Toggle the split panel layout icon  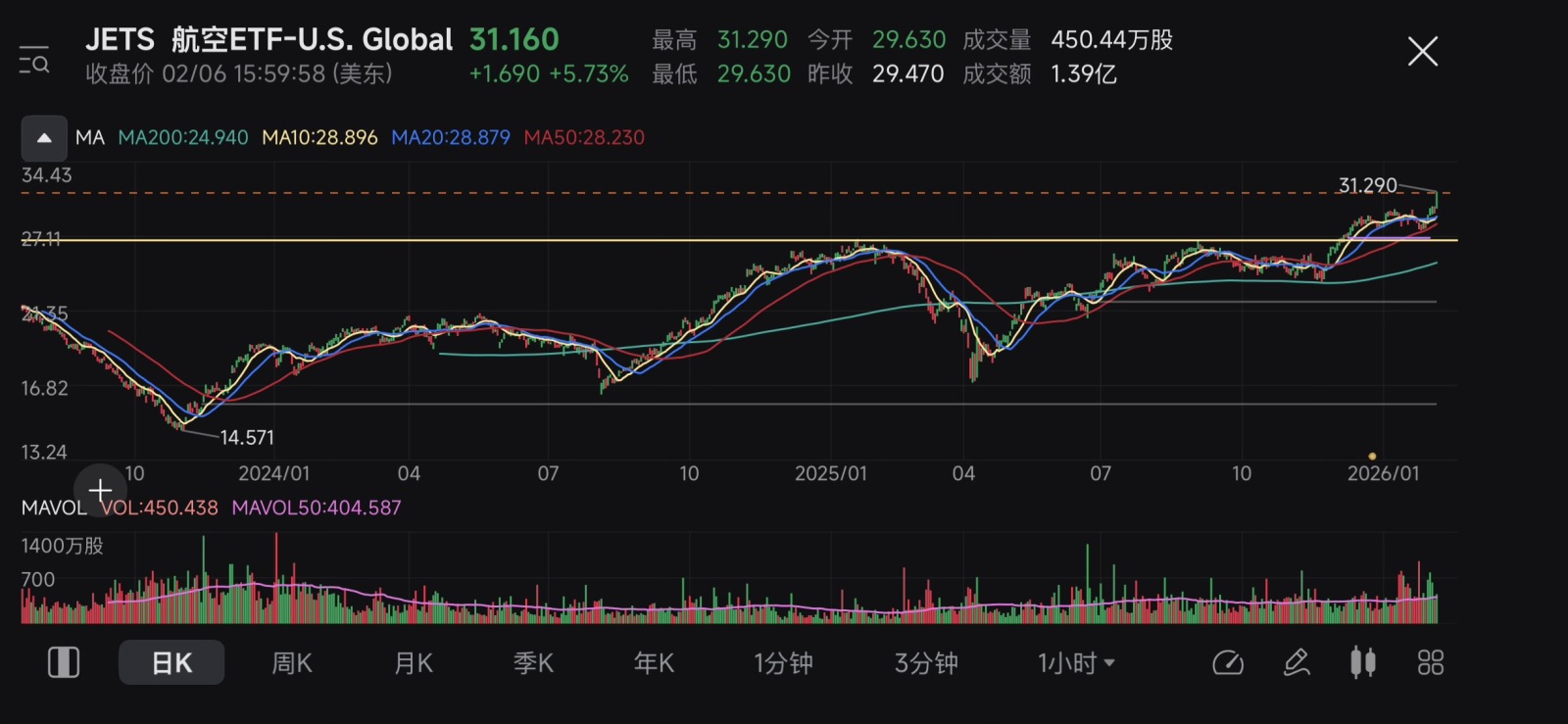[64, 663]
